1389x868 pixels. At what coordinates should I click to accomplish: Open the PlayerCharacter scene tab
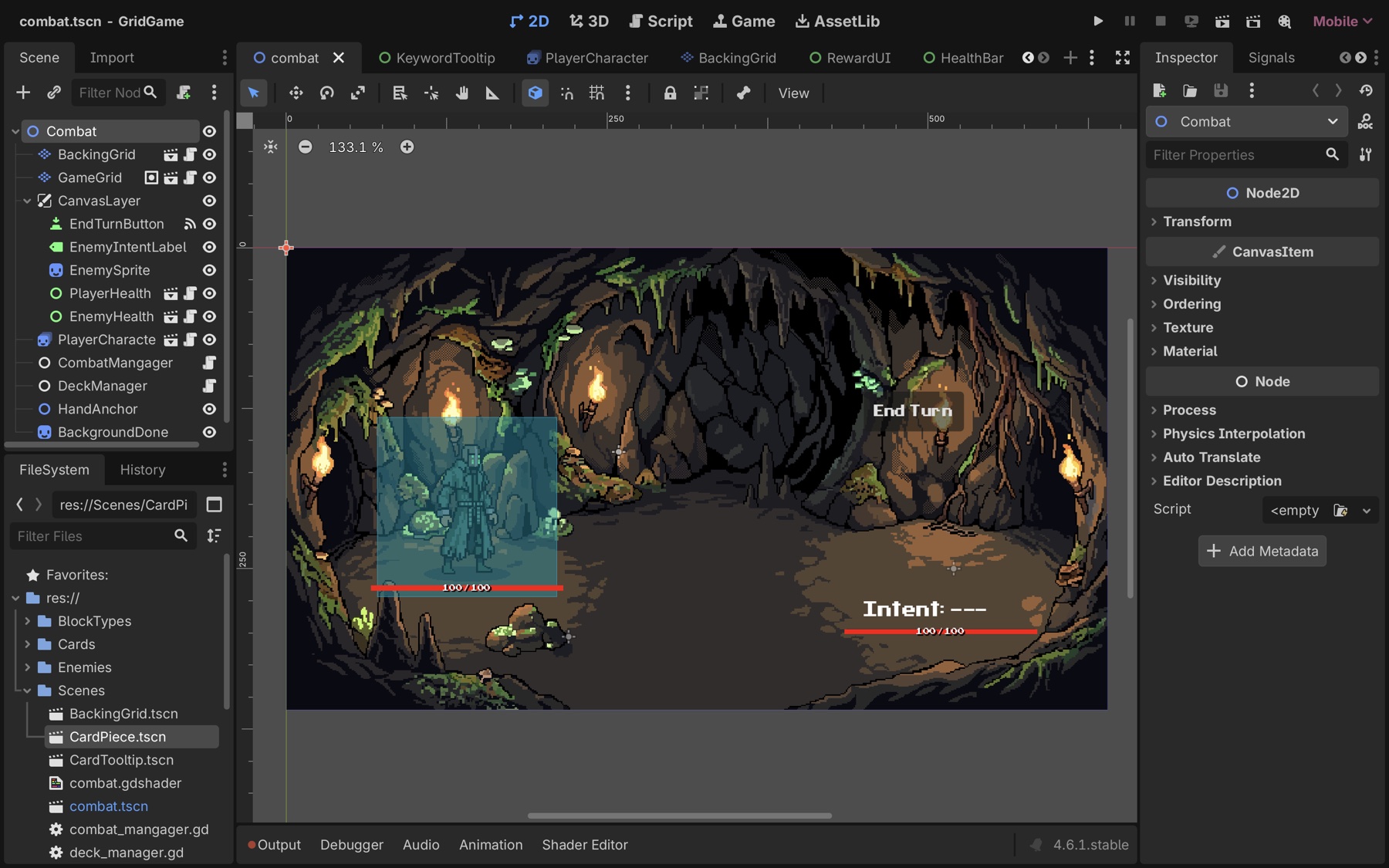point(587,58)
